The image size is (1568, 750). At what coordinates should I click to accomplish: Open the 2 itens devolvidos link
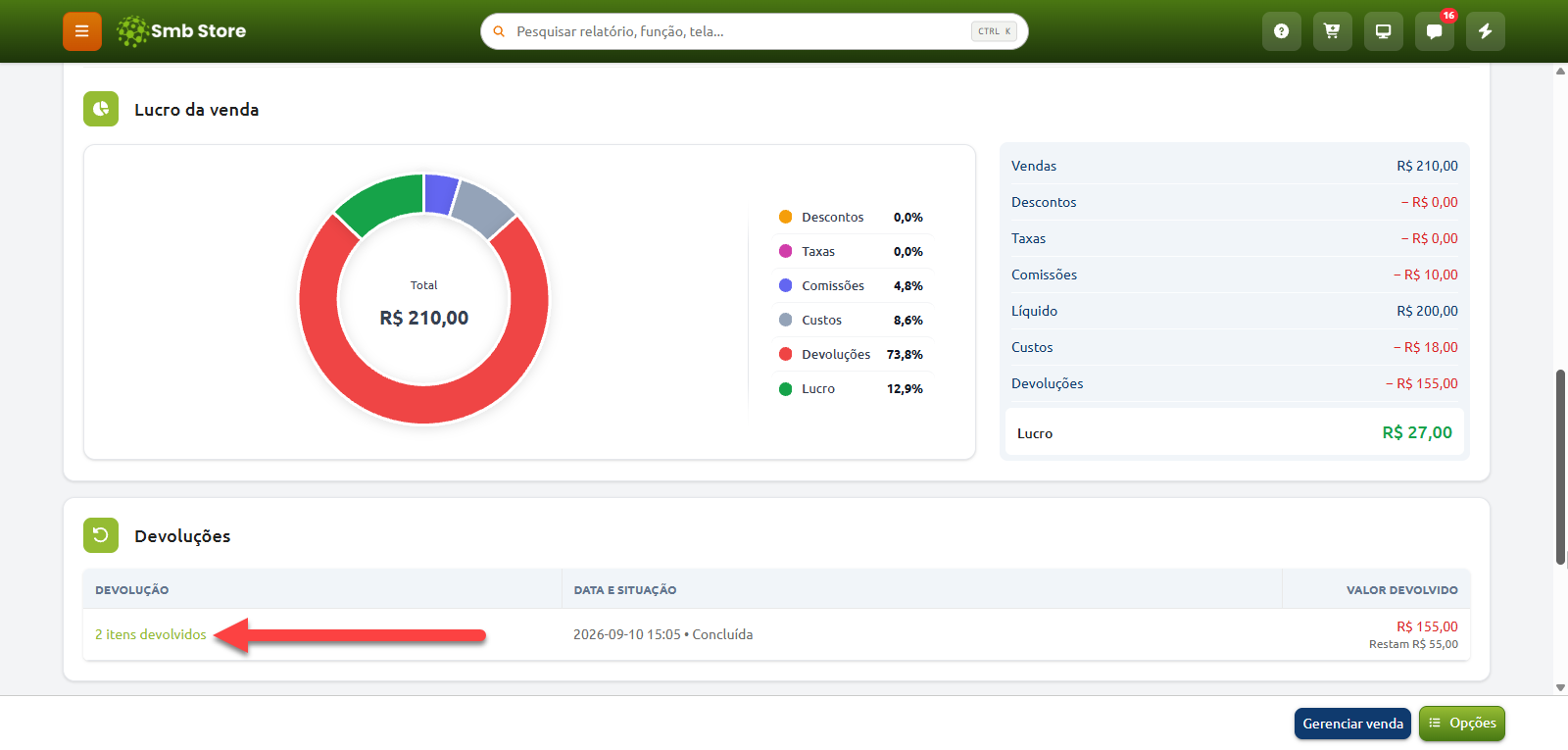(151, 634)
